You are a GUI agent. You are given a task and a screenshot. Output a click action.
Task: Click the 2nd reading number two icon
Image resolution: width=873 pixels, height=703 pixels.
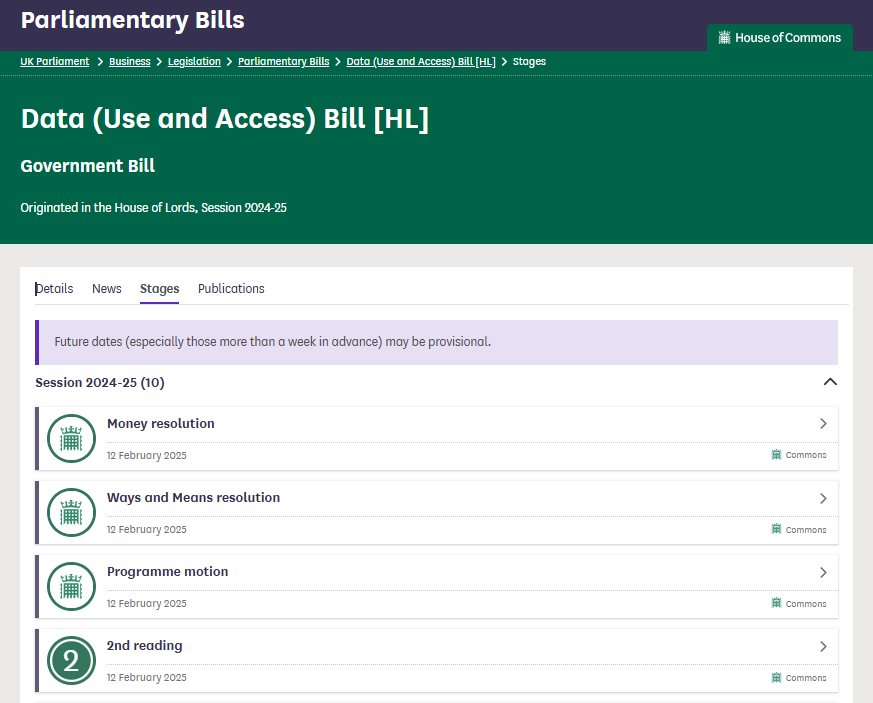[71, 661]
